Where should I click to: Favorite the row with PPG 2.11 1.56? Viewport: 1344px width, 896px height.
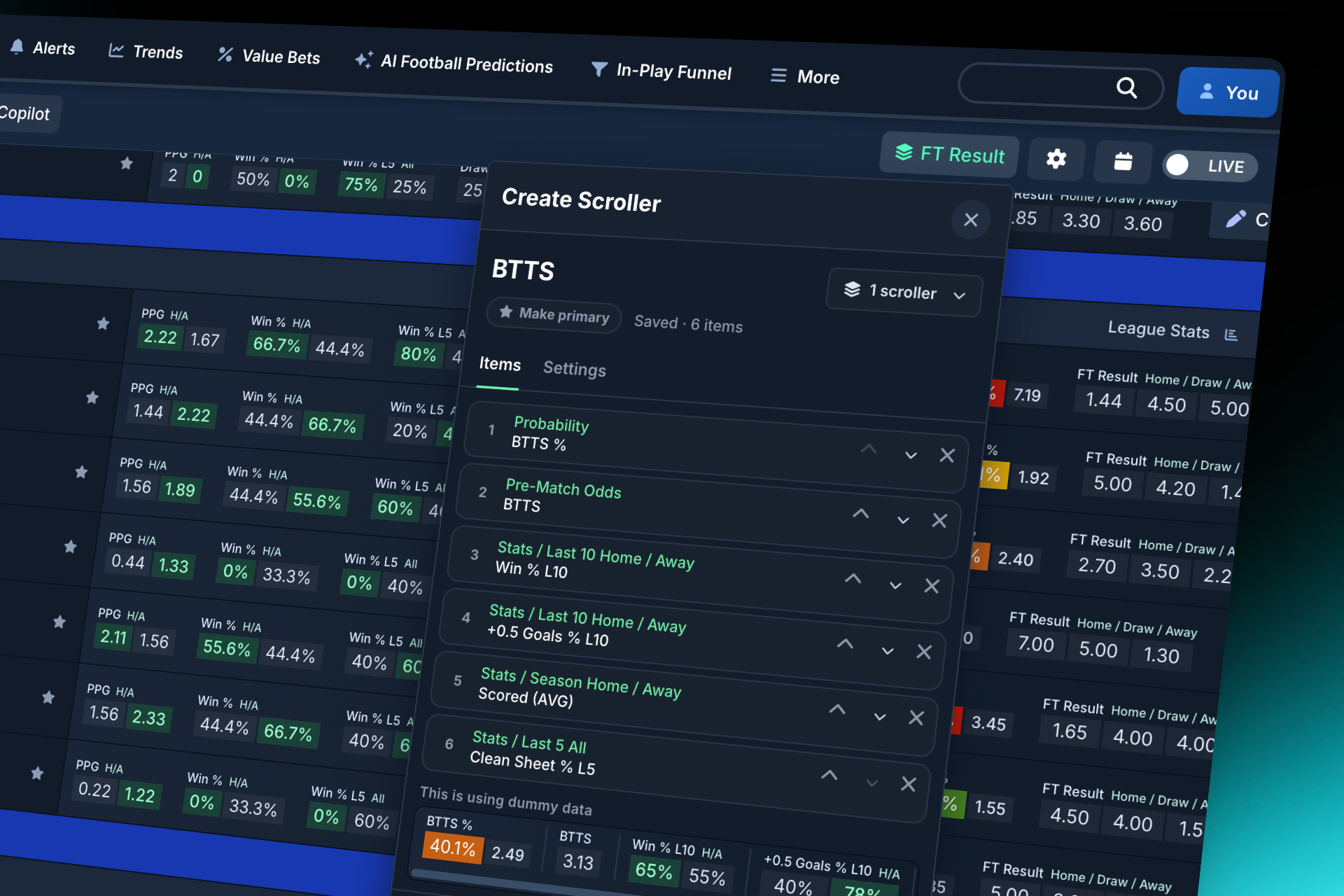point(59,622)
